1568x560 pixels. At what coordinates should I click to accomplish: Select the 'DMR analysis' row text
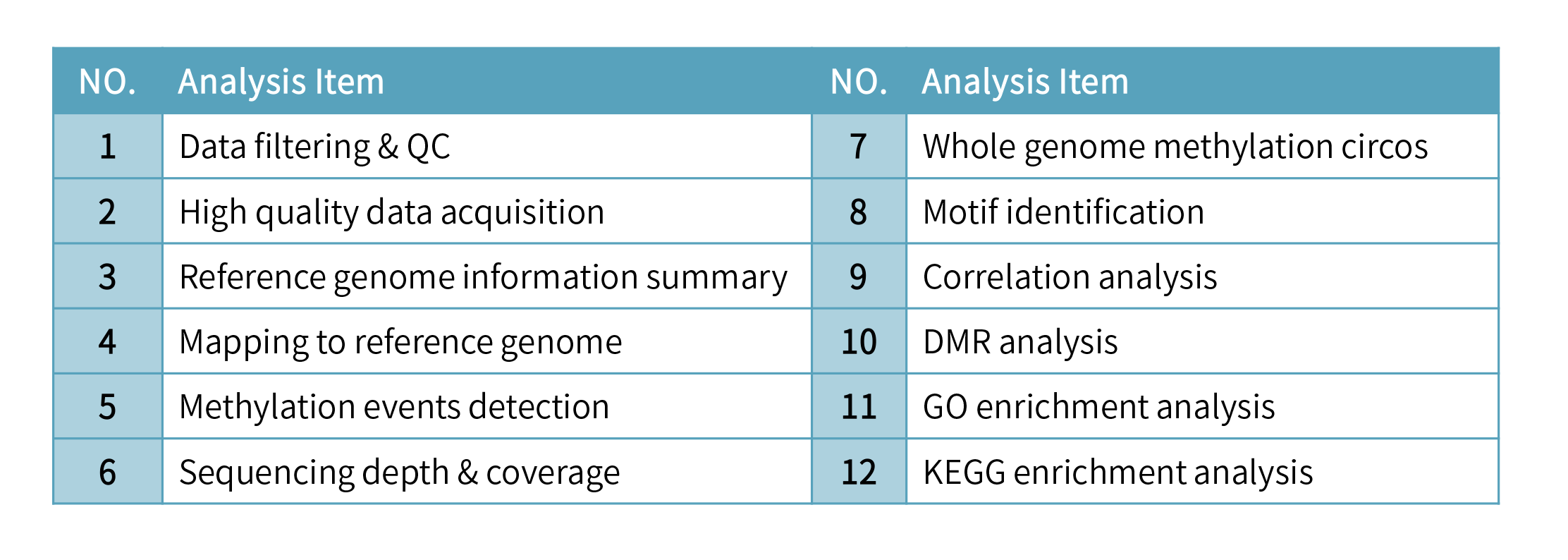point(1020,342)
